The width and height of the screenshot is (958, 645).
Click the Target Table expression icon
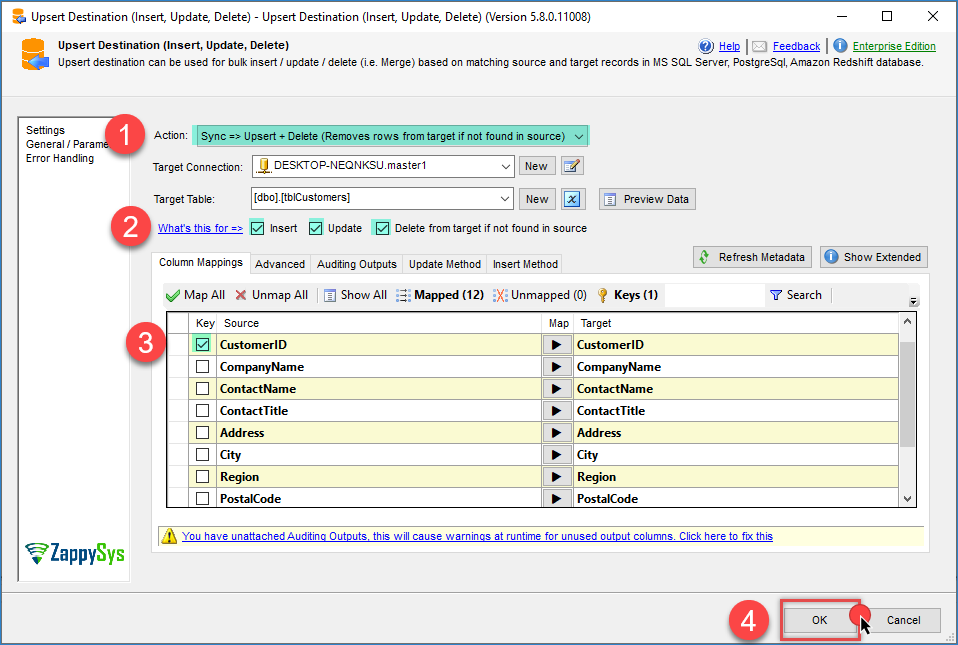pos(572,199)
